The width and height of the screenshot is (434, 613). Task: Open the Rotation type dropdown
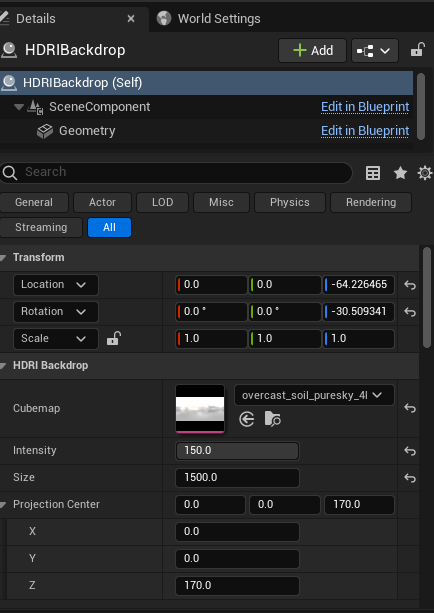[x=56, y=312]
